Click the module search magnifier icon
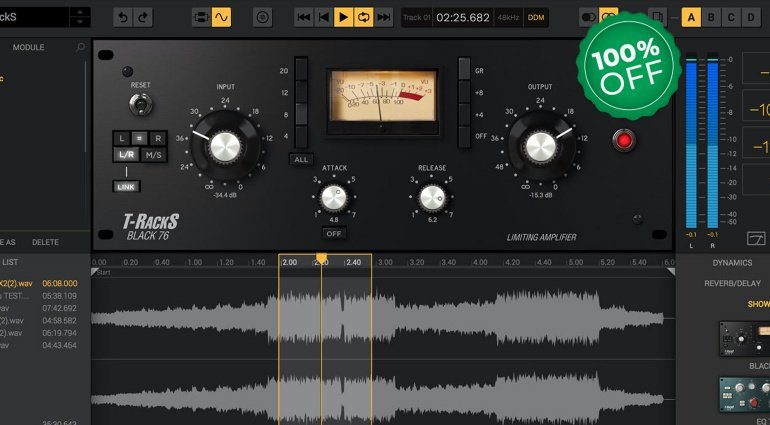Viewport: 770px width, 425px height. (81, 47)
